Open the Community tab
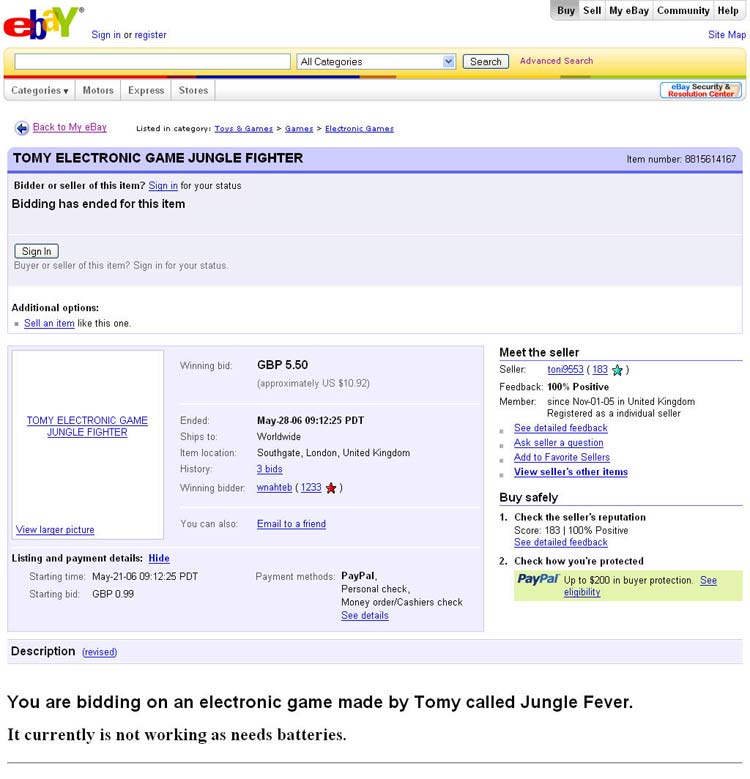Viewport: 750px width, 779px height. pyautogui.click(x=683, y=10)
